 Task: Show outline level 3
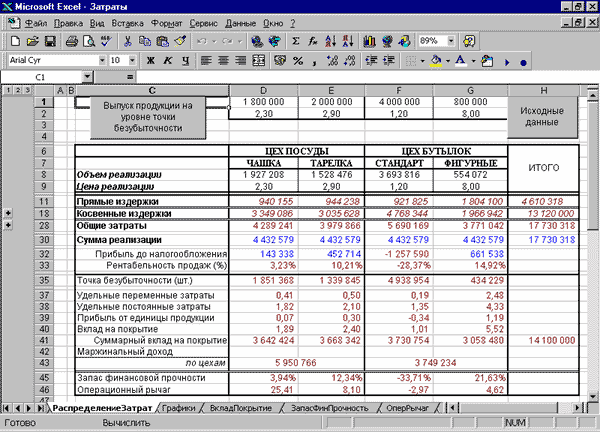(27, 90)
